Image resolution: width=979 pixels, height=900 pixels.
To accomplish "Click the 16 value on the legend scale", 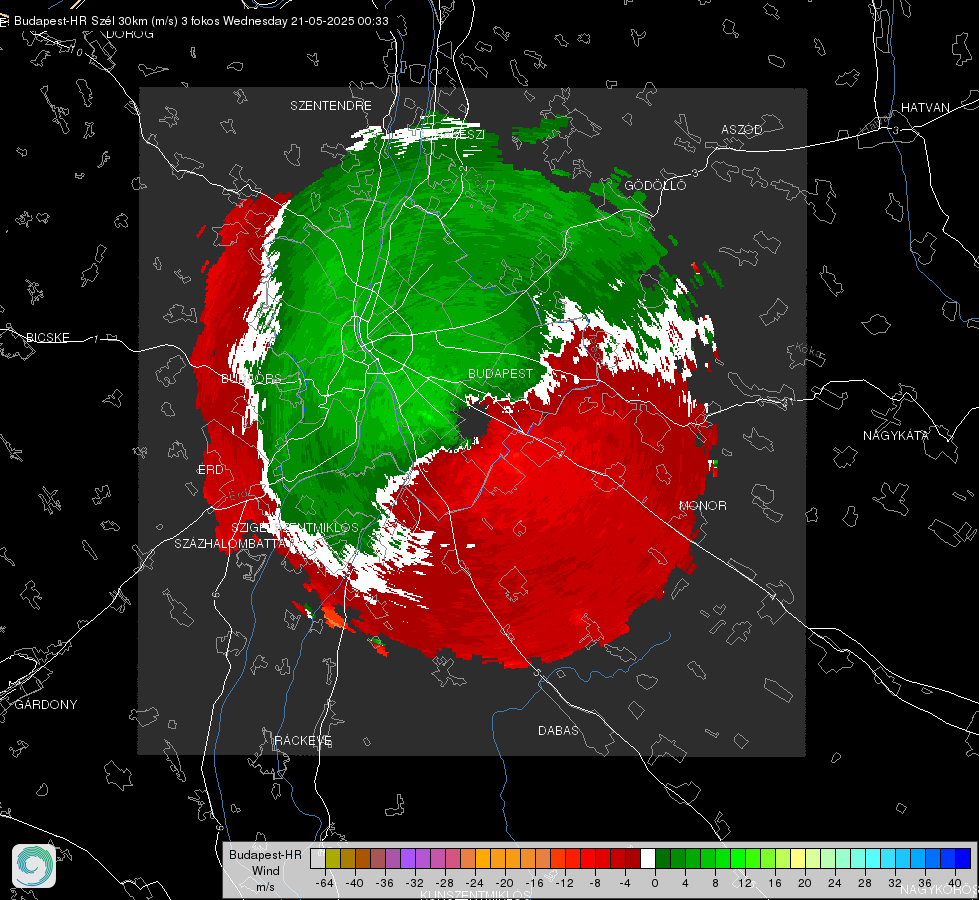I will point(775,883).
